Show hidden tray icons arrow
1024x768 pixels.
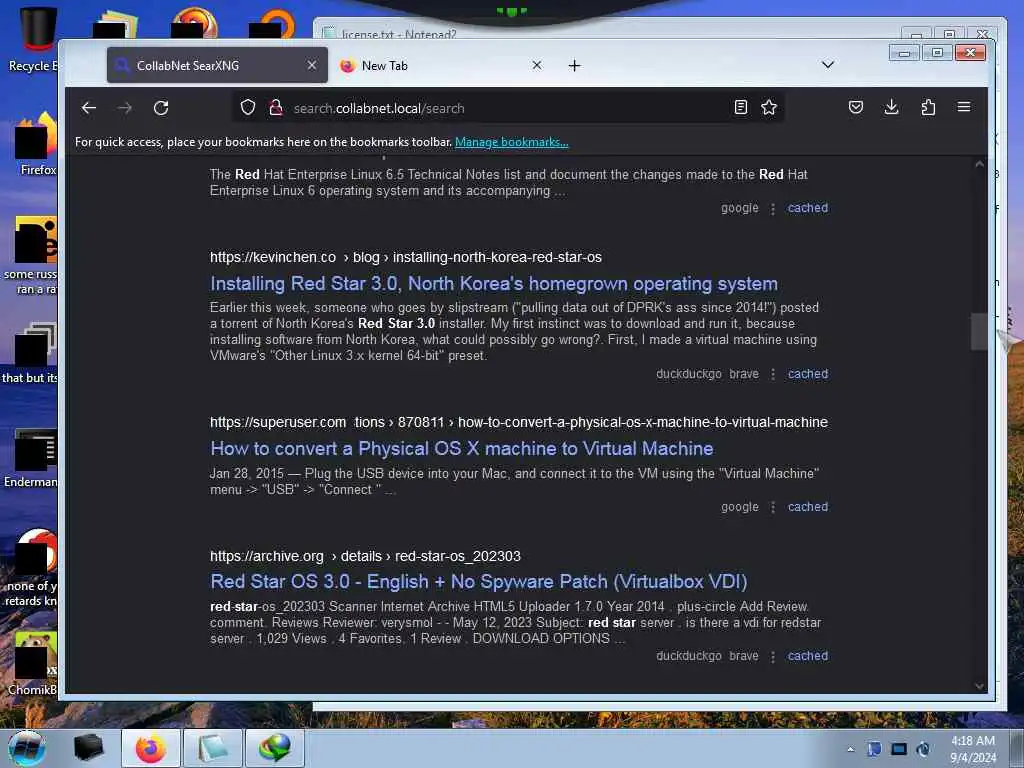[850, 749]
